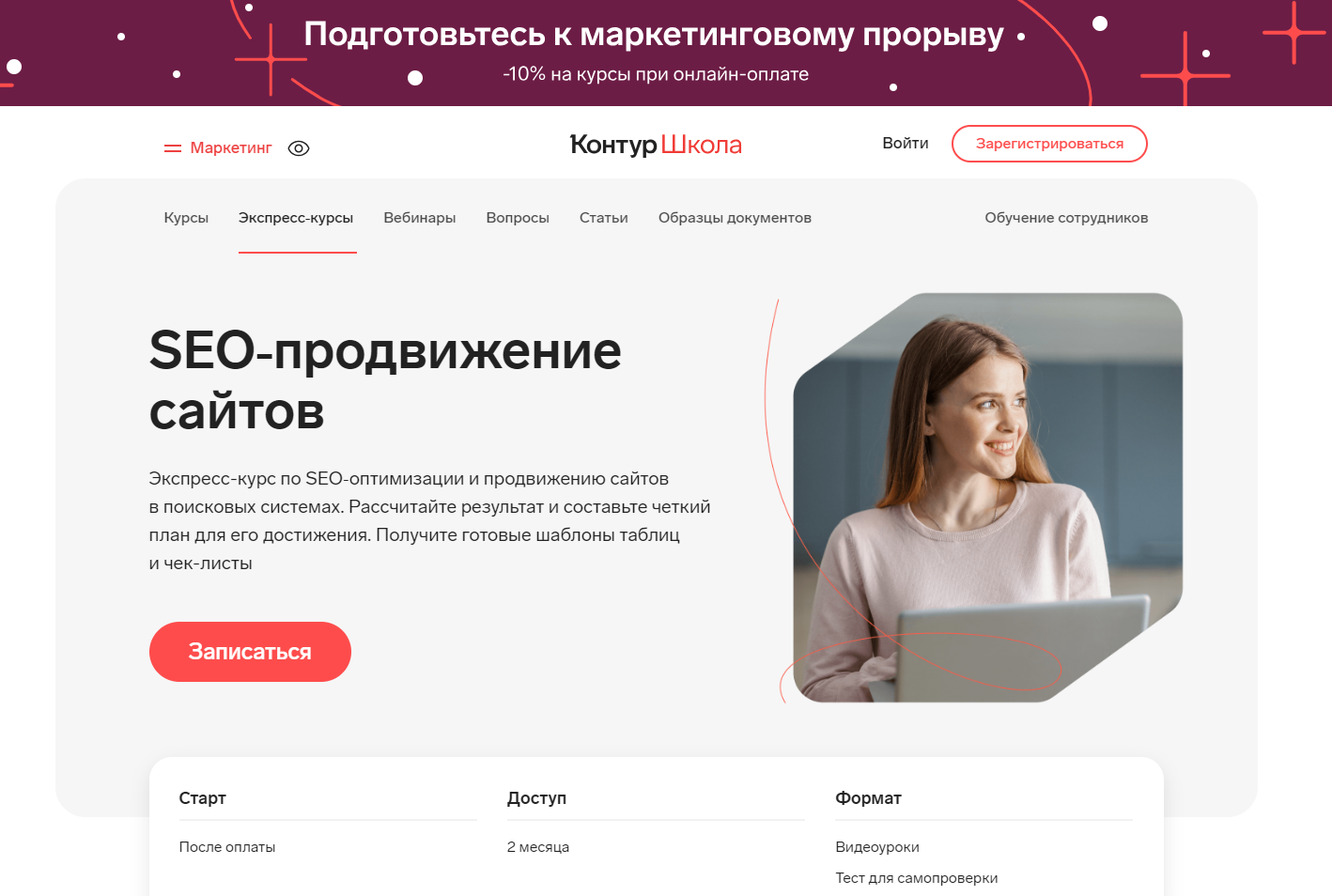Navigate to Статьи
The width and height of the screenshot is (1332, 896).
pos(604,218)
